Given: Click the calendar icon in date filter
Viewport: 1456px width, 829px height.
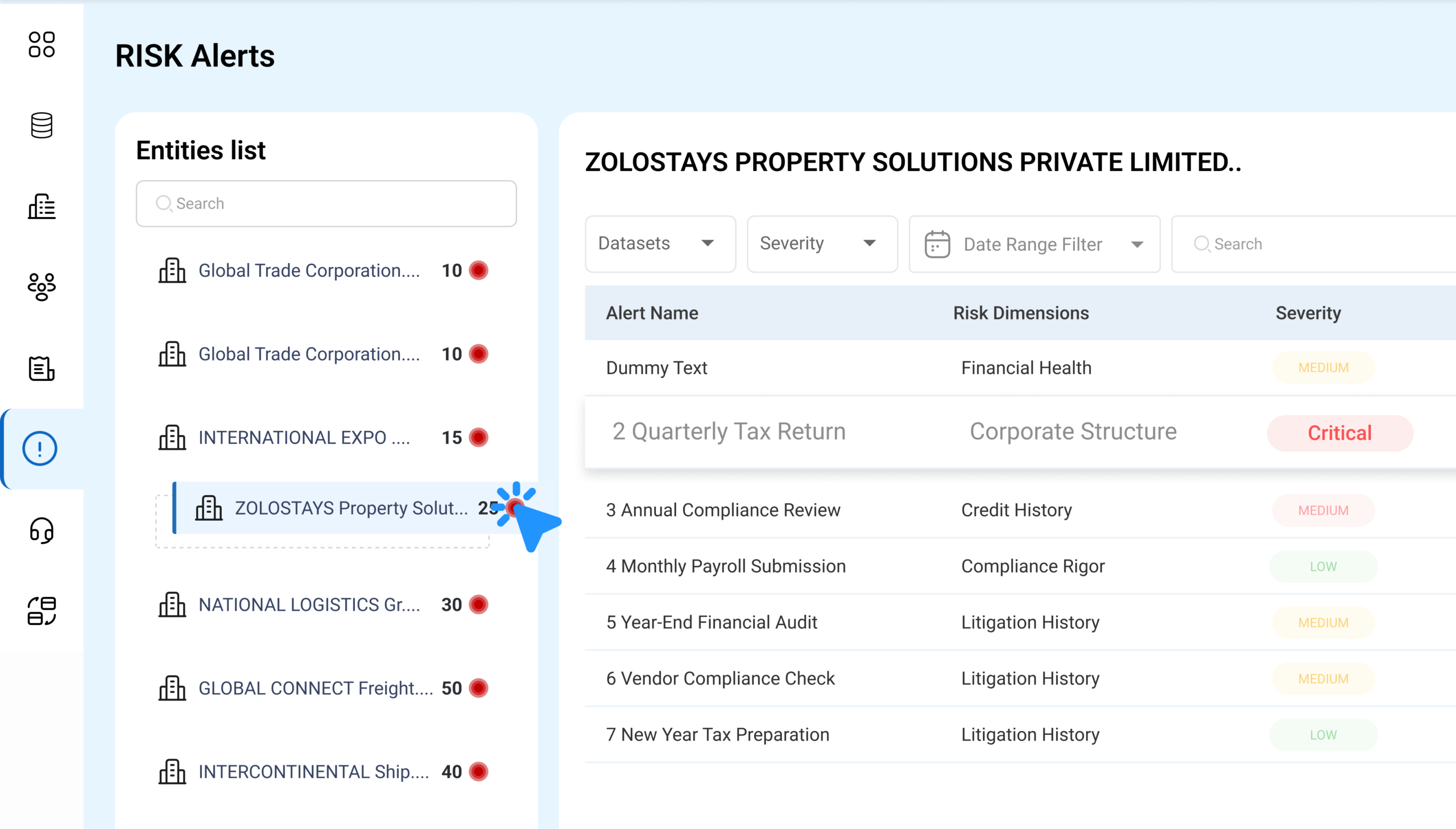Looking at the screenshot, I should click(x=937, y=244).
